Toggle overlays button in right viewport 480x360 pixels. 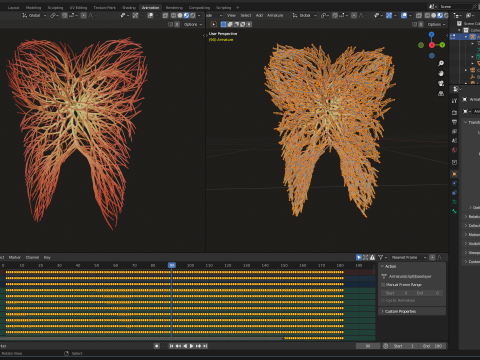[404, 15]
